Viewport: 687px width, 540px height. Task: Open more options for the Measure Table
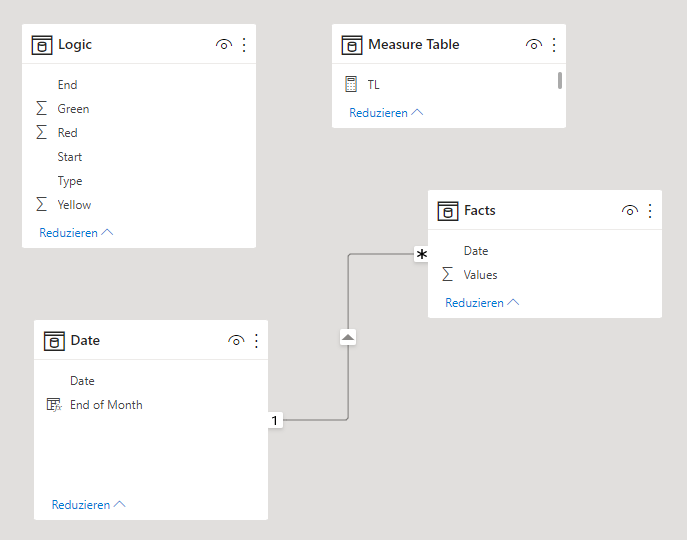[554, 45]
